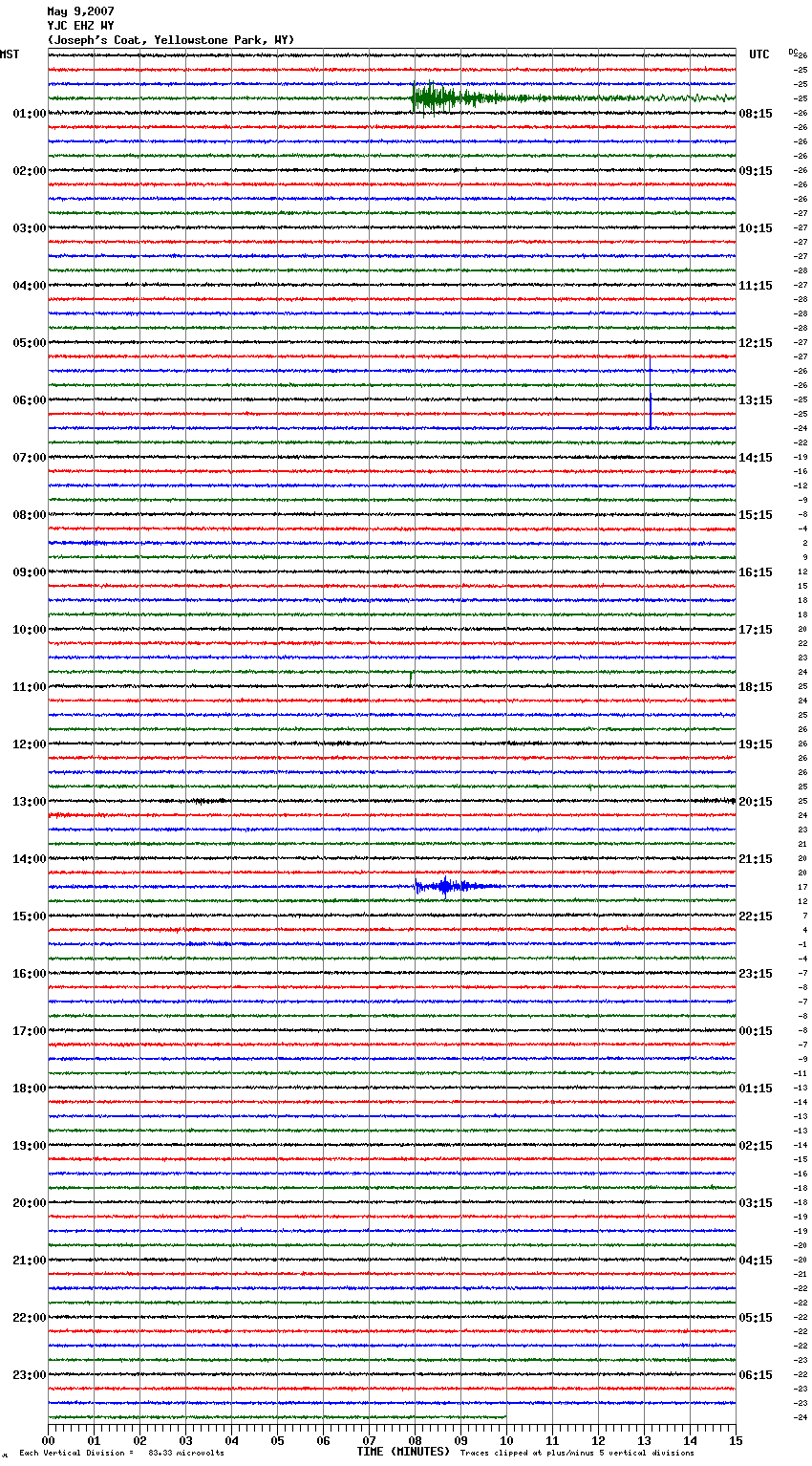Select the "08:00" MST row label
812x1466 pixels.
[30, 515]
